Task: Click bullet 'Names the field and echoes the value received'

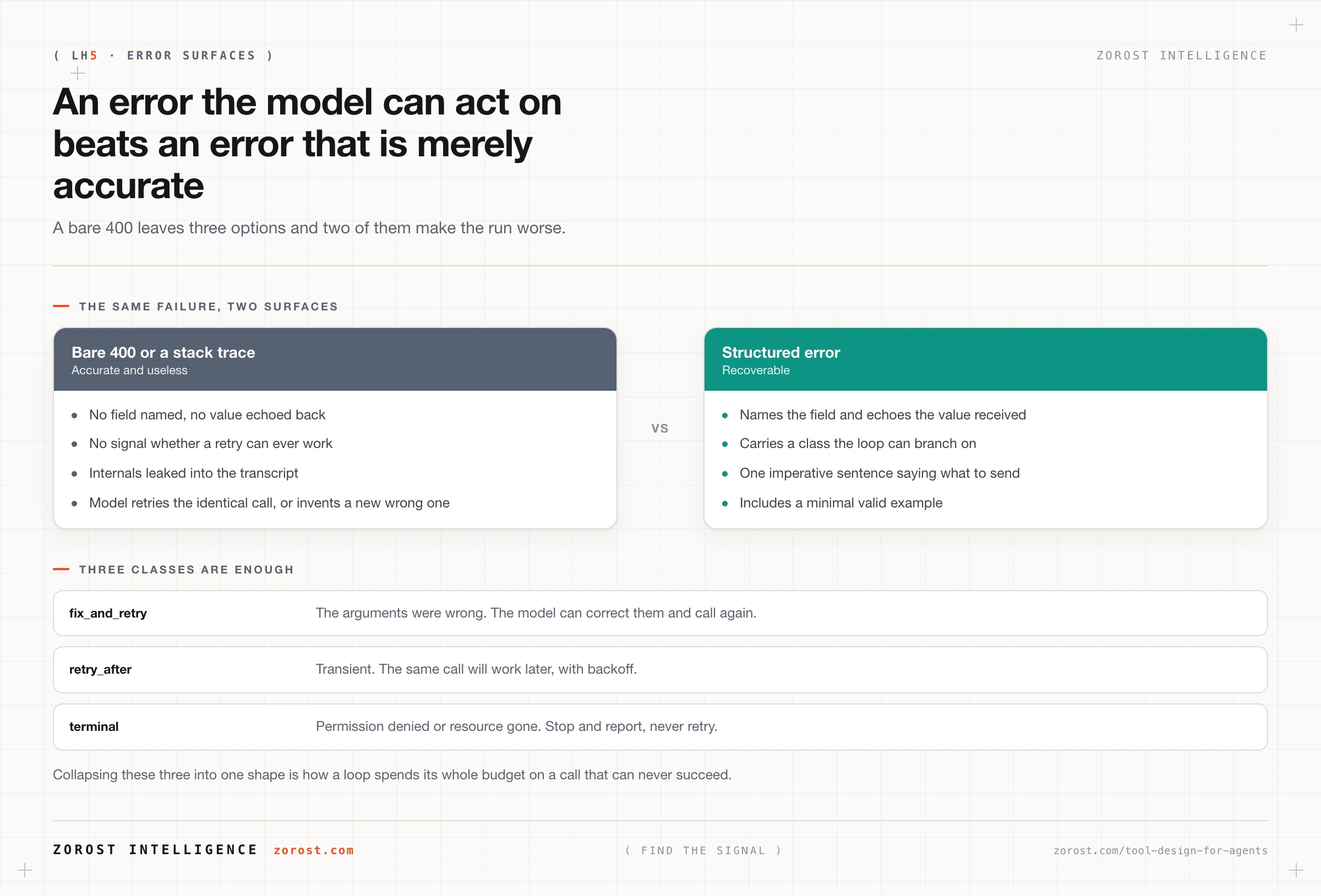Action: [x=883, y=415]
